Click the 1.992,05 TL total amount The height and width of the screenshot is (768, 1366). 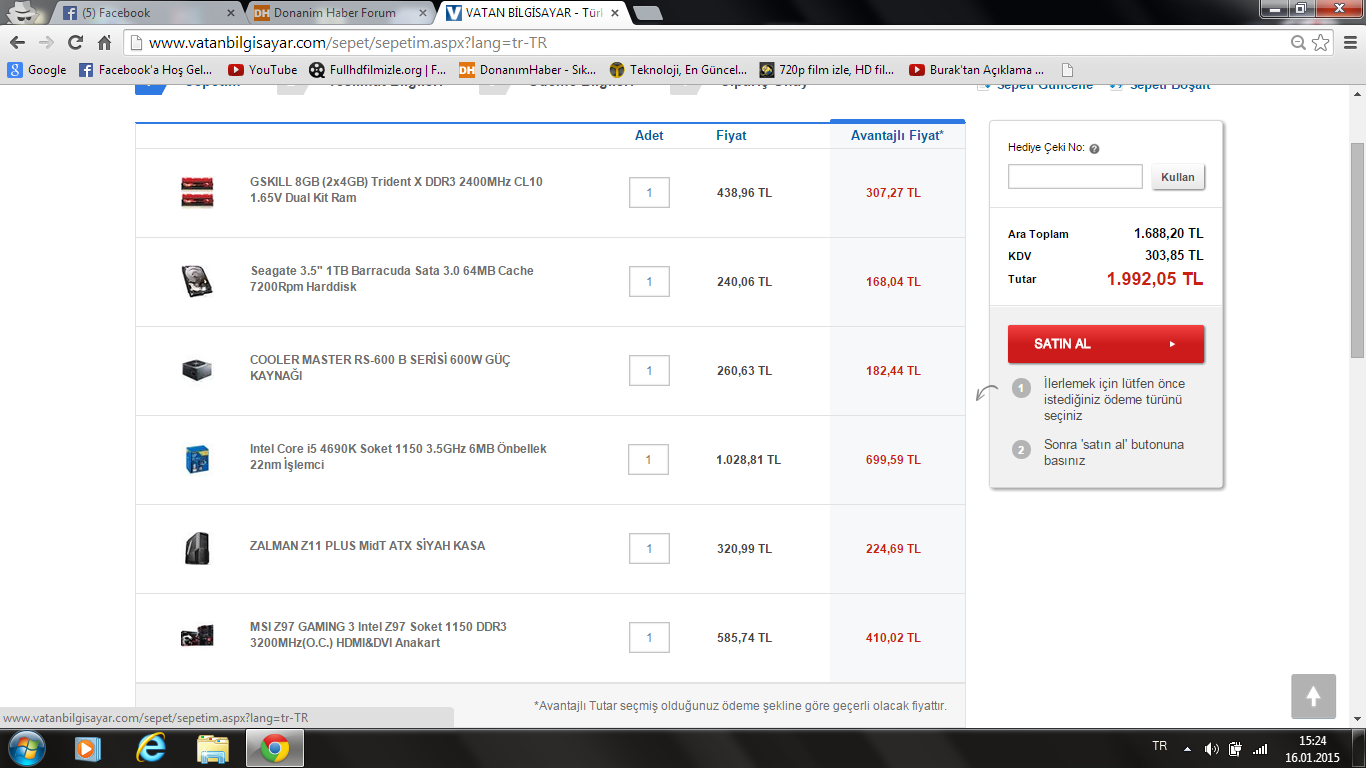coord(1155,279)
